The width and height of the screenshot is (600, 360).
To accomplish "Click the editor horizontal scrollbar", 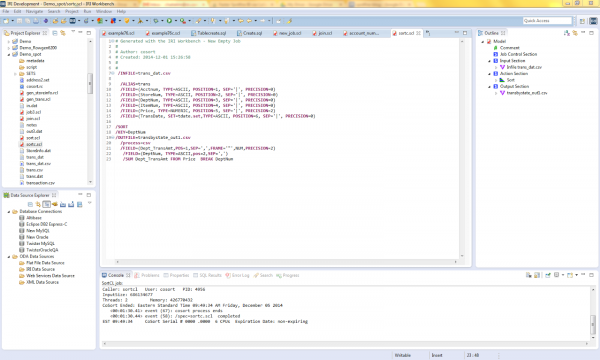I will point(287,262).
